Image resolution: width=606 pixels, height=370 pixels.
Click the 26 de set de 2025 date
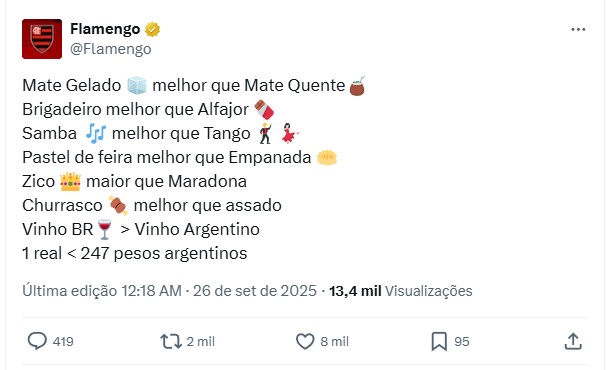[255, 291]
